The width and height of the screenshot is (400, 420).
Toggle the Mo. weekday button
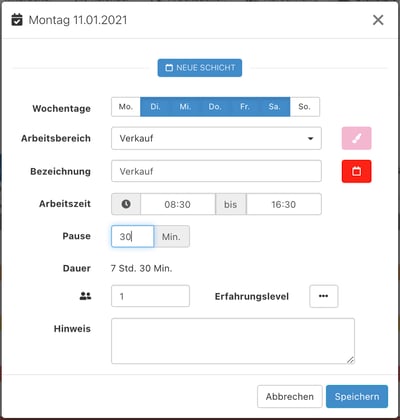(x=126, y=107)
